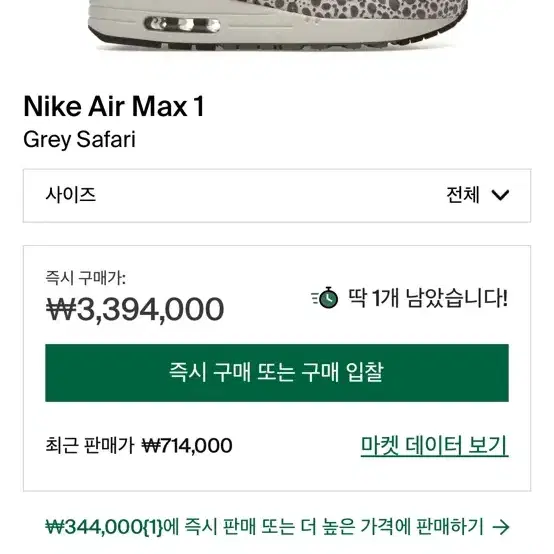Click the visible air unit on the shoe sole

coord(182,25)
